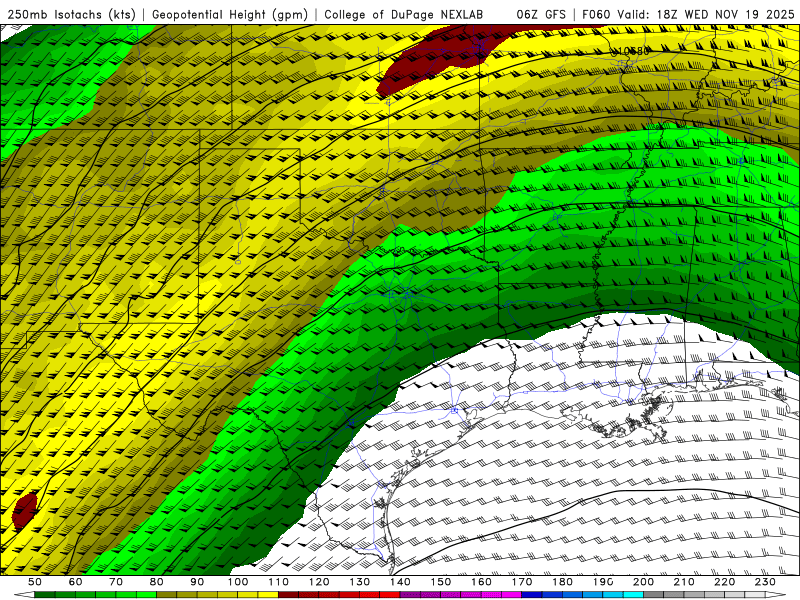800x600 pixels.
Task: Click the '150' label on the color scale
Action: click(441, 582)
